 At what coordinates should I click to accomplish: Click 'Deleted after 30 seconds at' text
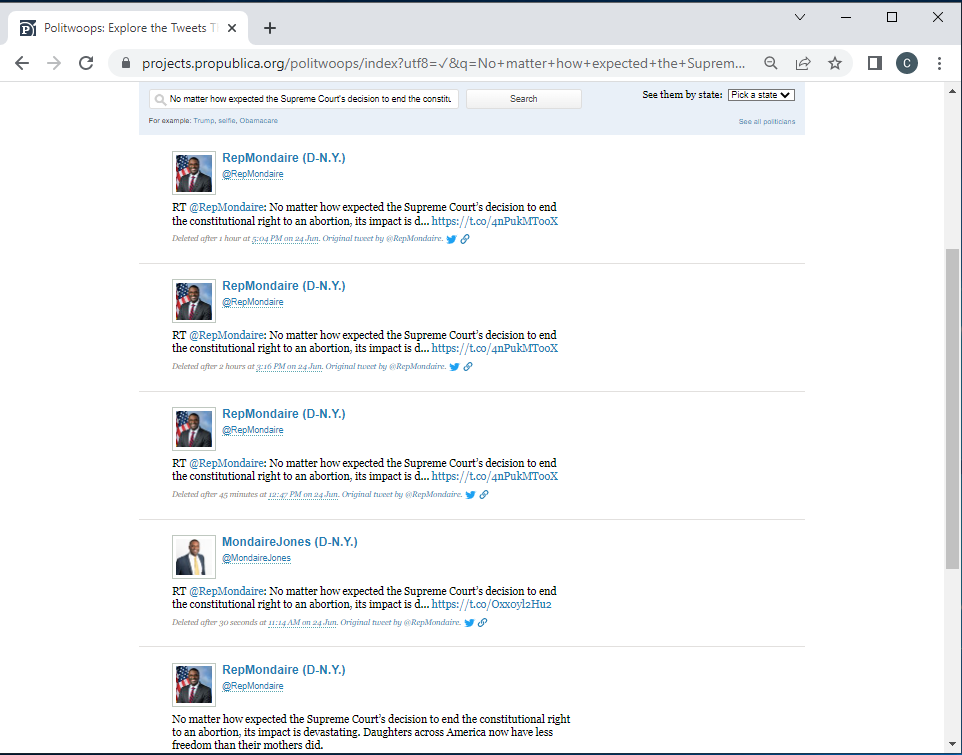pos(220,623)
